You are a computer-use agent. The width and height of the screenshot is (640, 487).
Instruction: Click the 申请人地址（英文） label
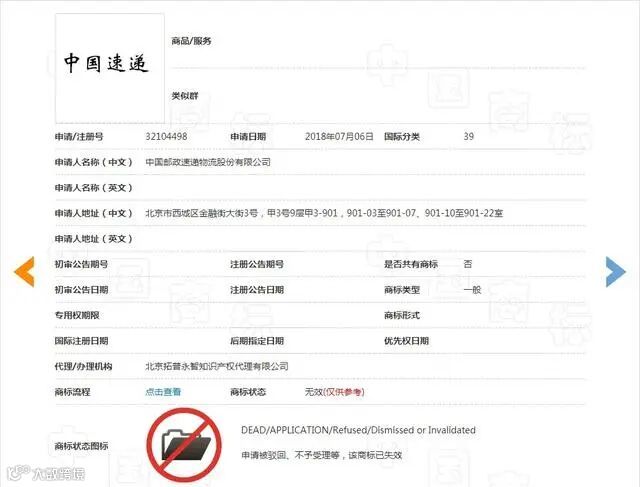pos(94,239)
